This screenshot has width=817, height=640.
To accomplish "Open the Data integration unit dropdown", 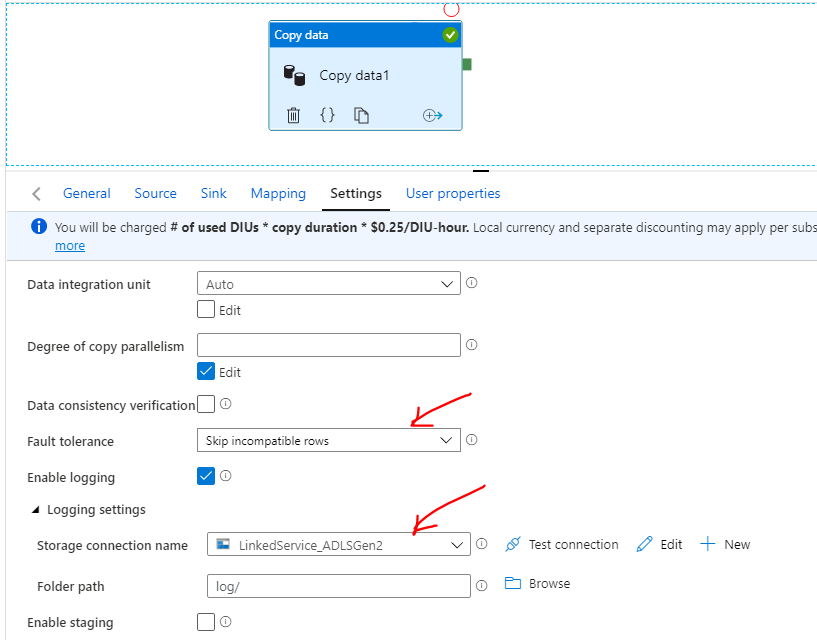I will tap(447, 283).
